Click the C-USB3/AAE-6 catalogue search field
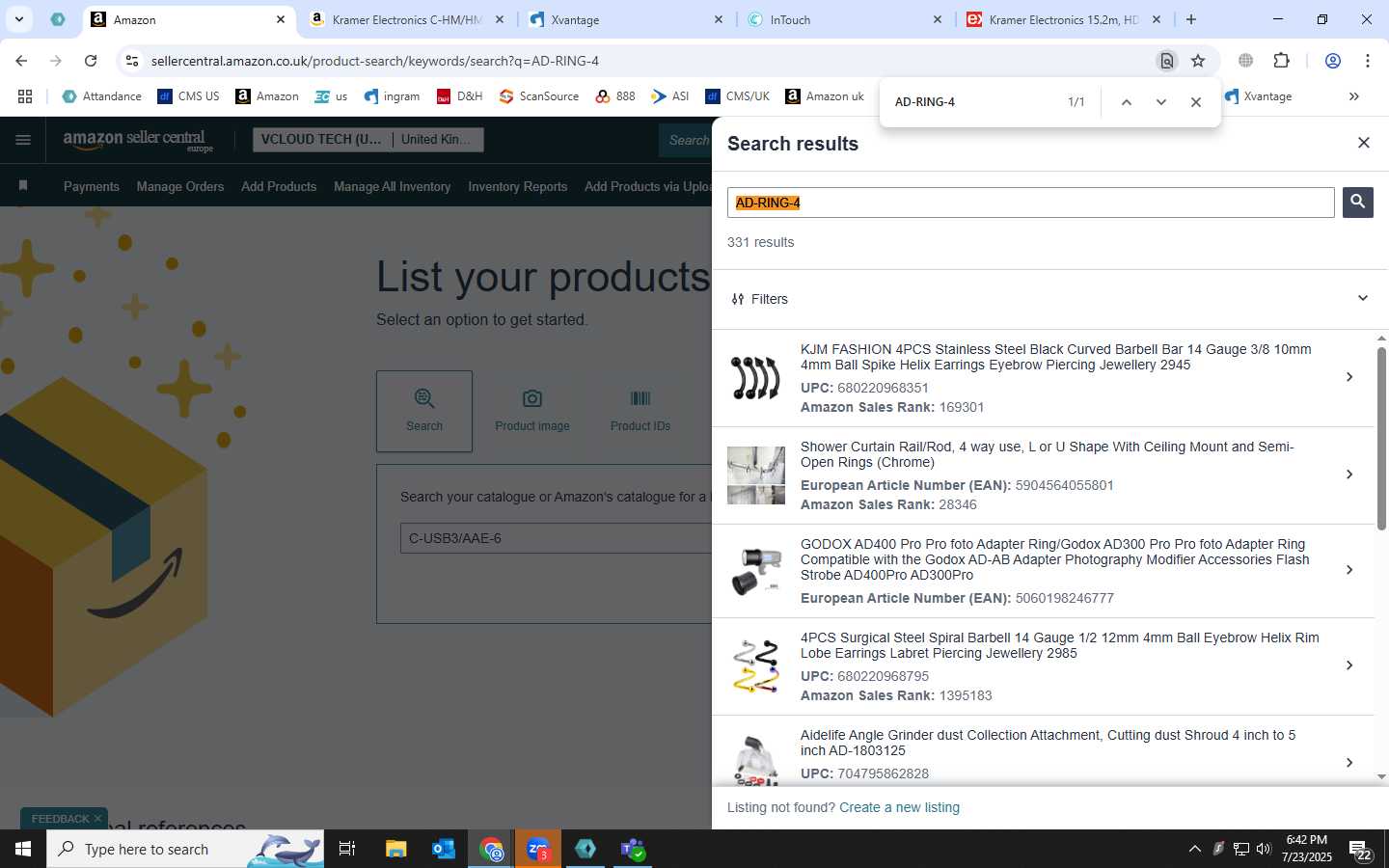Screen dimensions: 1389x868 [556, 538]
